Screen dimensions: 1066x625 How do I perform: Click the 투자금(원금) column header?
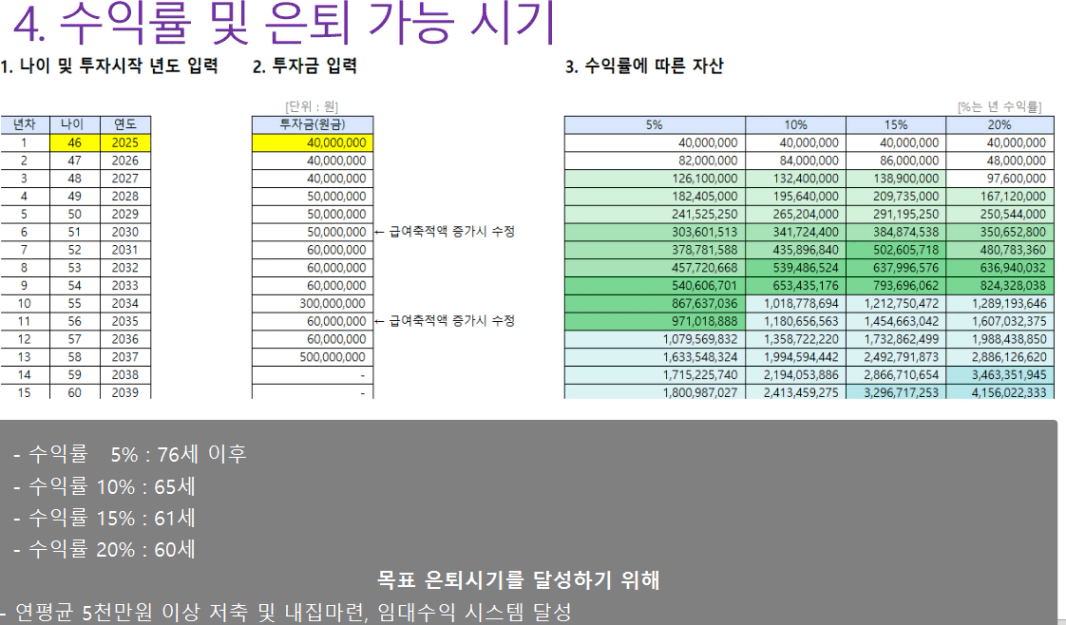(x=311, y=125)
